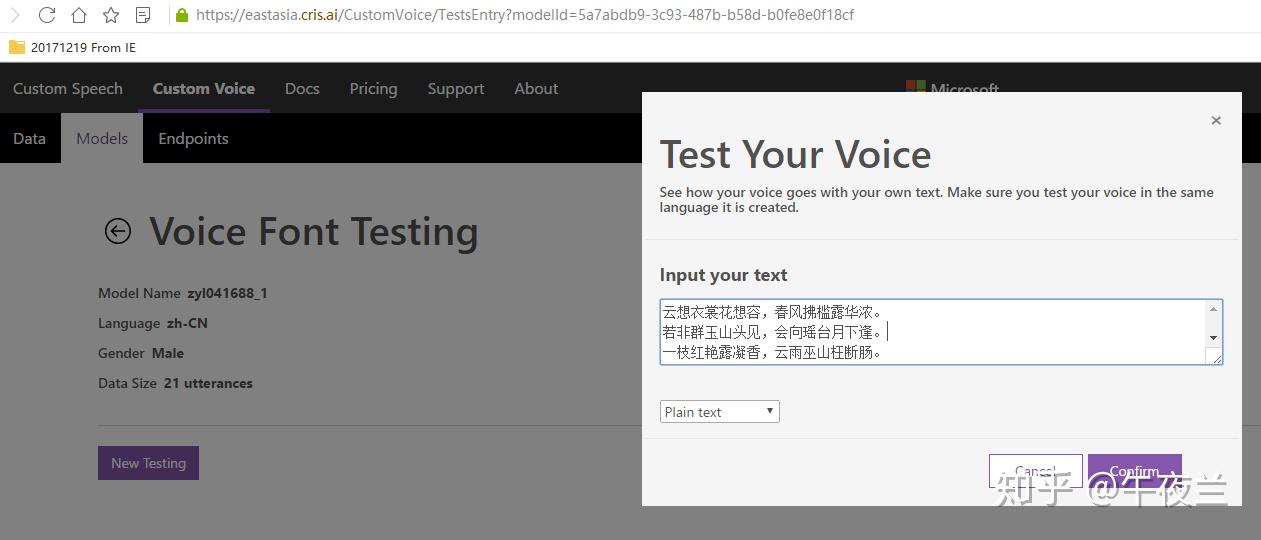
Task: Go to the Pricing page
Action: click(x=373, y=88)
